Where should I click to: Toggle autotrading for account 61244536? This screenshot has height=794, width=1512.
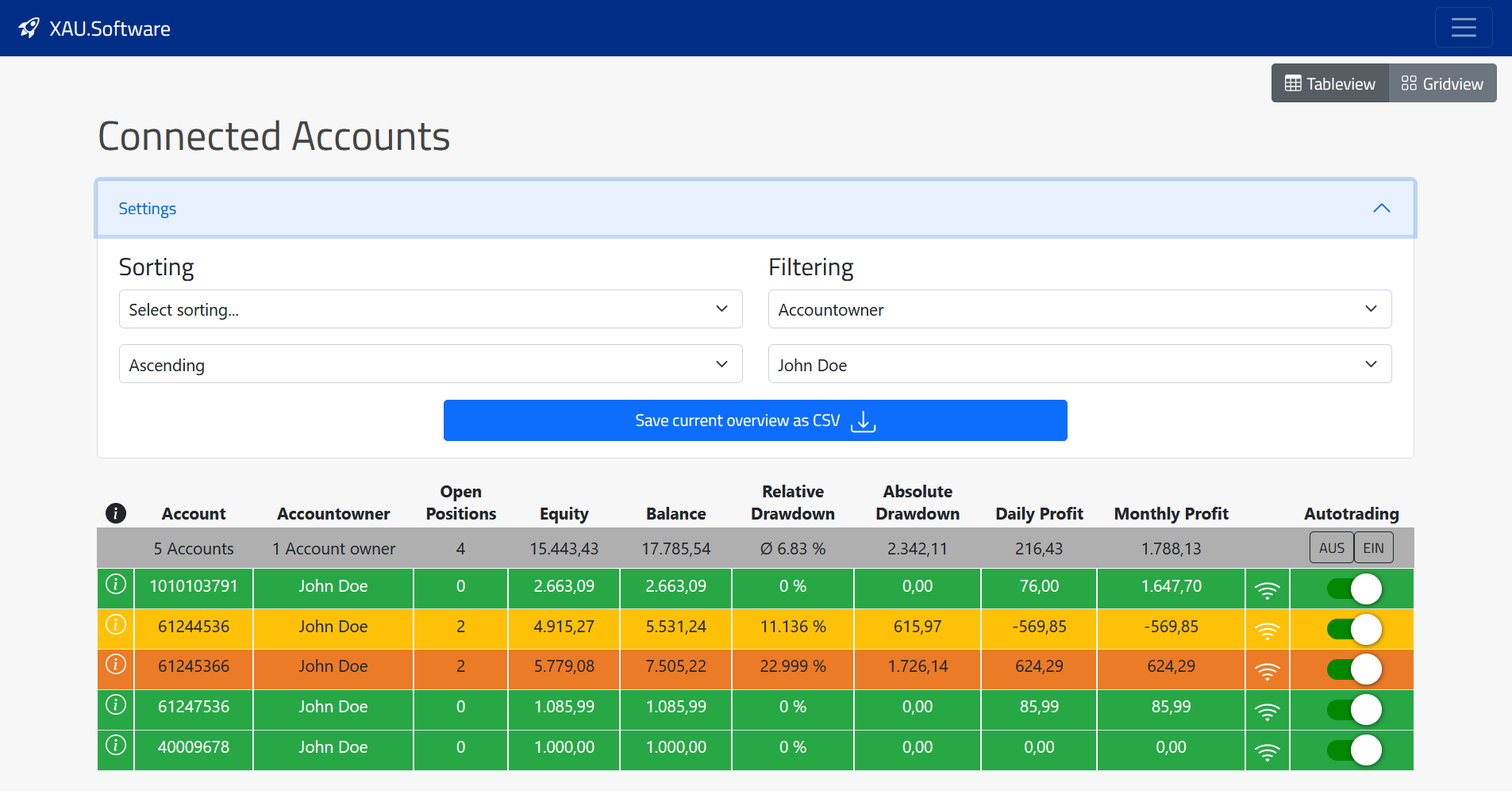click(x=1354, y=629)
